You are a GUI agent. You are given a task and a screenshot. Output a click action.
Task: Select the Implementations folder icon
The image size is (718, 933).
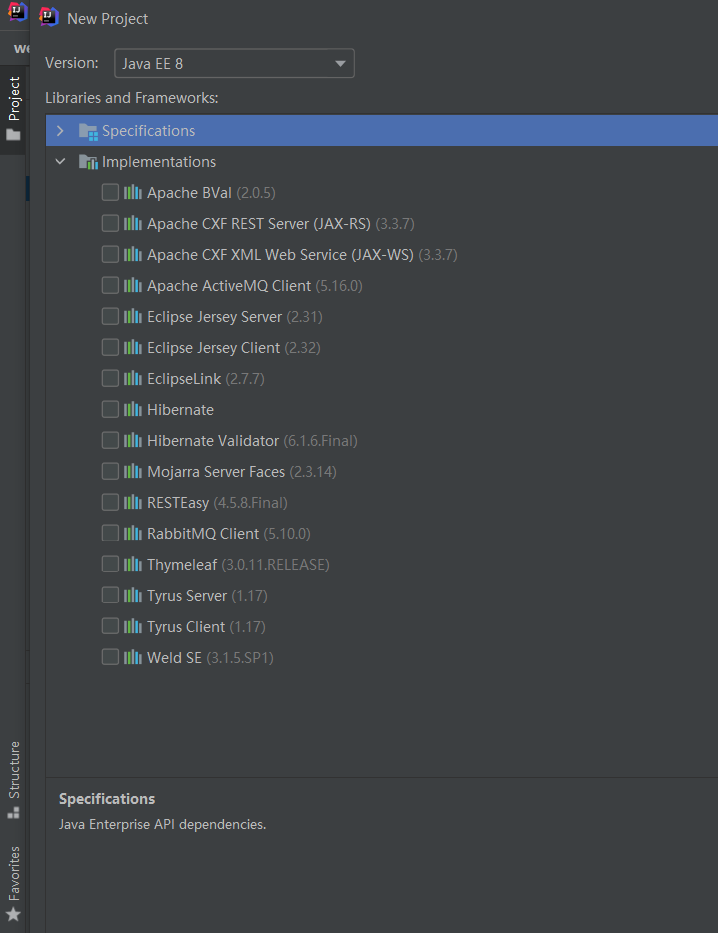[88, 162]
